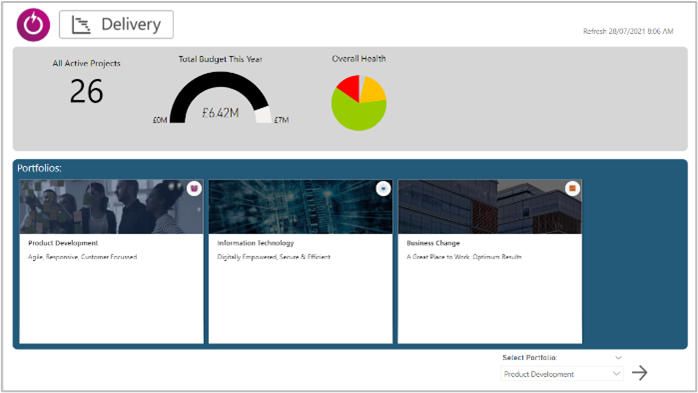Click the right arrow navigation icon
698x393 pixels.
(x=640, y=373)
